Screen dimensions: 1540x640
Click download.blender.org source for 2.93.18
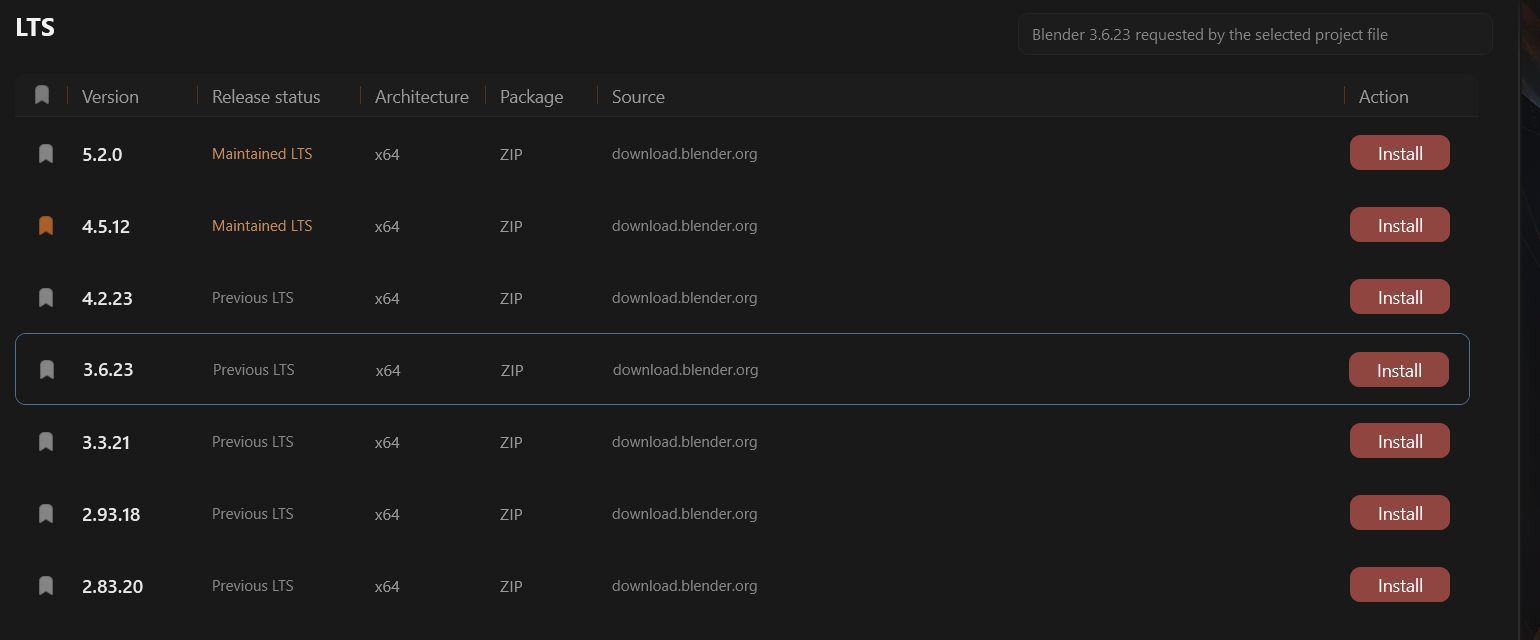(x=685, y=514)
